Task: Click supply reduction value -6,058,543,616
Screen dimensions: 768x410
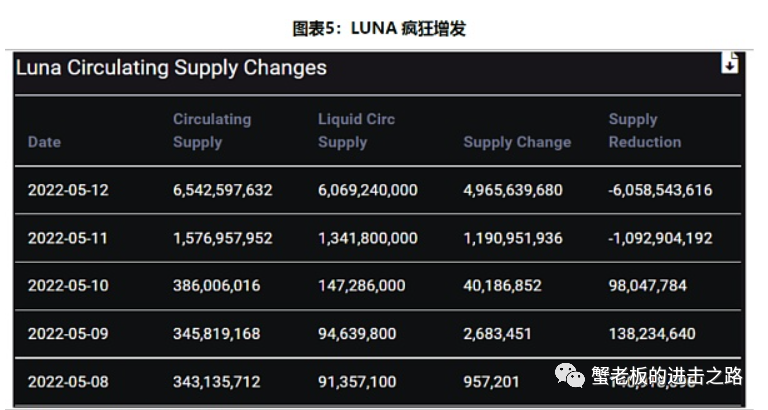Action: pos(660,190)
